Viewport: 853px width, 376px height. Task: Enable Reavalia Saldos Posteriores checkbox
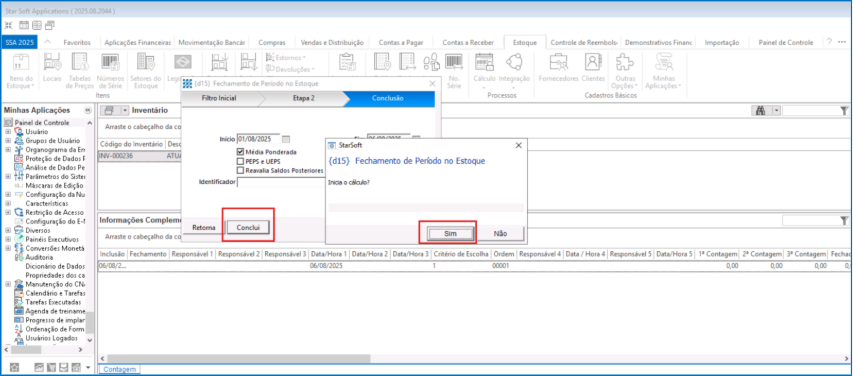[x=240, y=170]
